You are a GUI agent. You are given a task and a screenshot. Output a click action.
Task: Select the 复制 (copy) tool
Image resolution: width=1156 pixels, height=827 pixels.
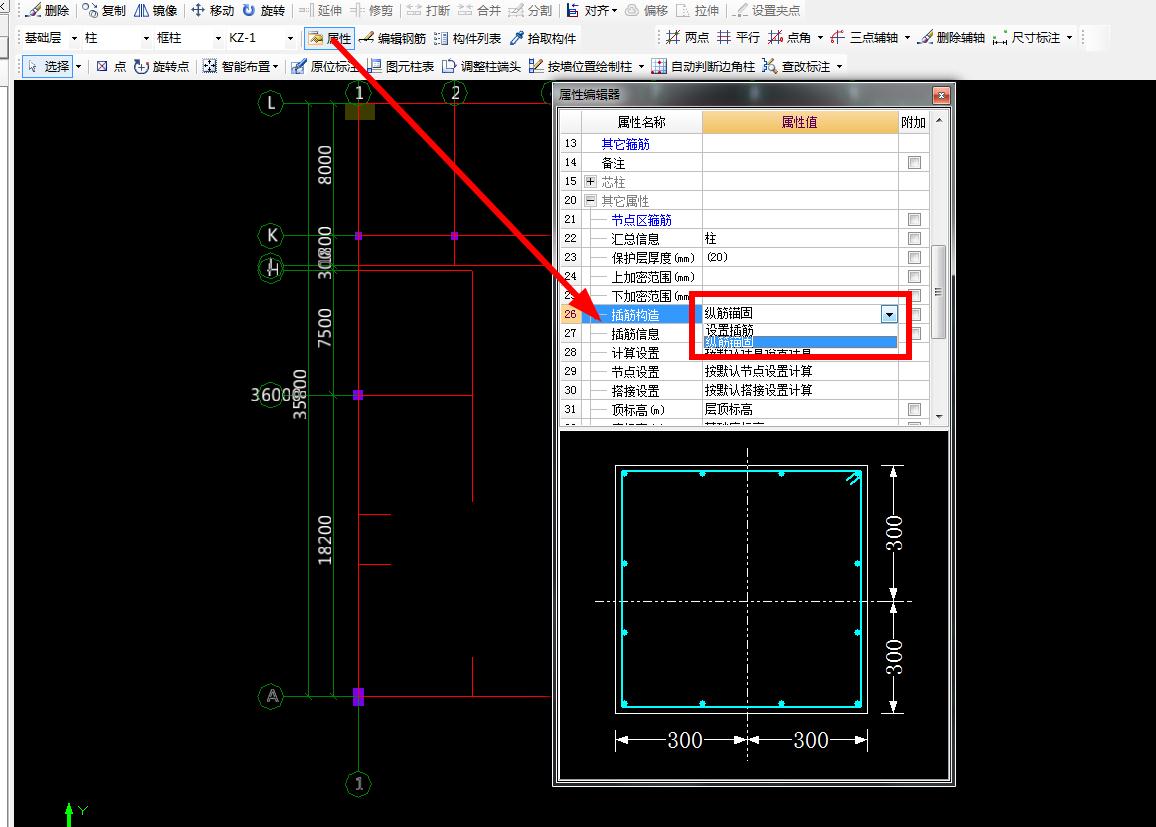coord(104,10)
